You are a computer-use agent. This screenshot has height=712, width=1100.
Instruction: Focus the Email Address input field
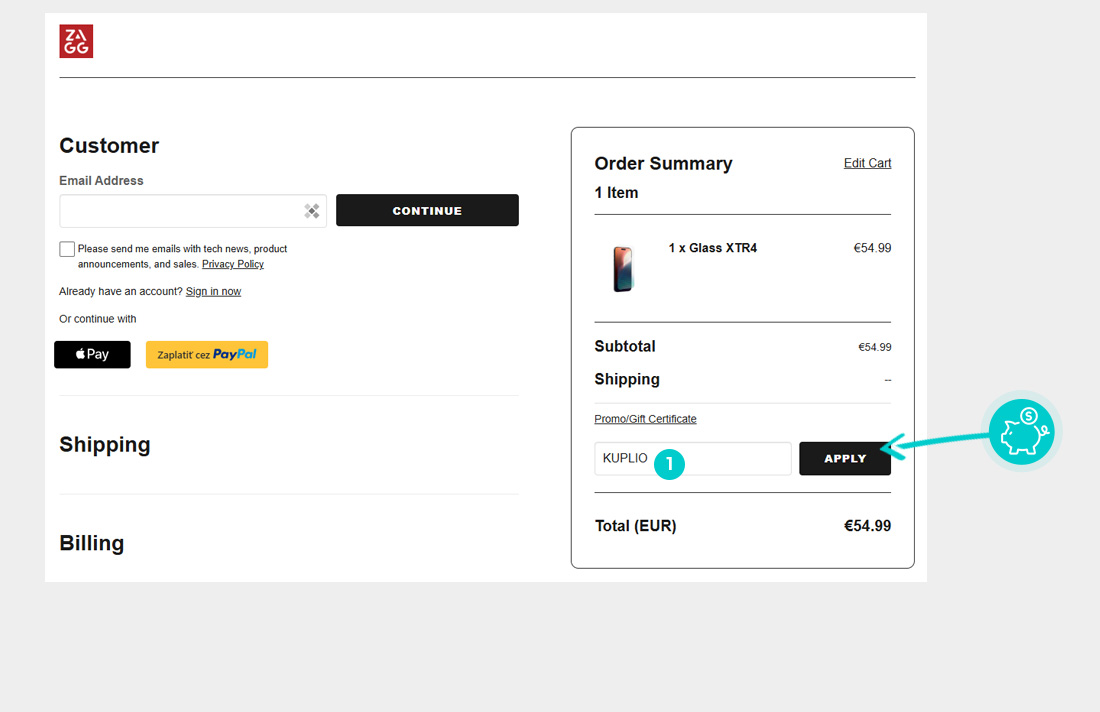[x=193, y=211]
